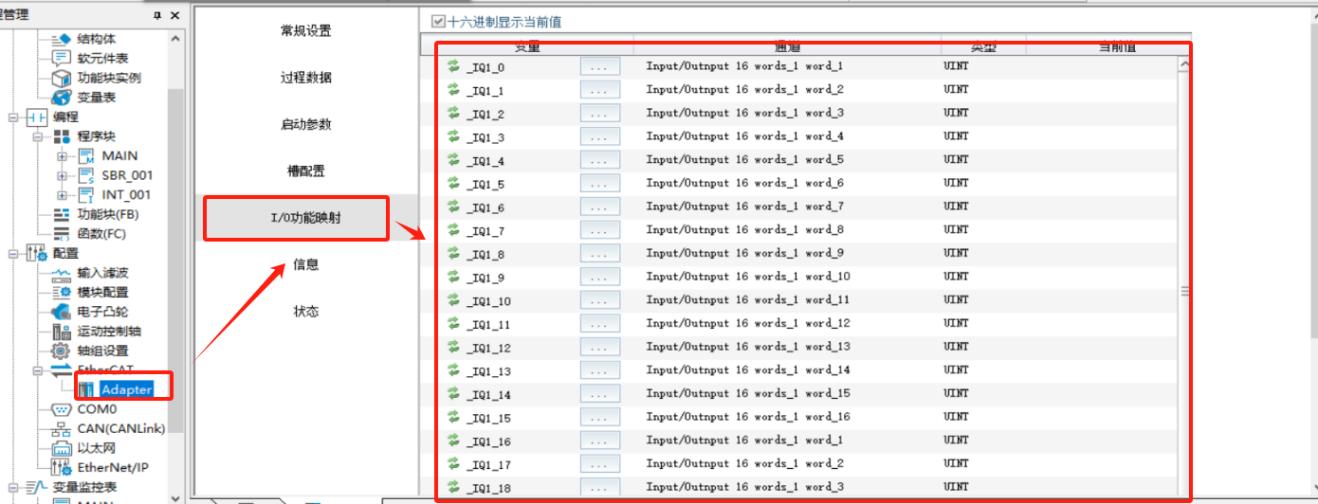The height and width of the screenshot is (504, 1318).
Task: Select the 功能块实例 cube icon
Action: pos(61,78)
